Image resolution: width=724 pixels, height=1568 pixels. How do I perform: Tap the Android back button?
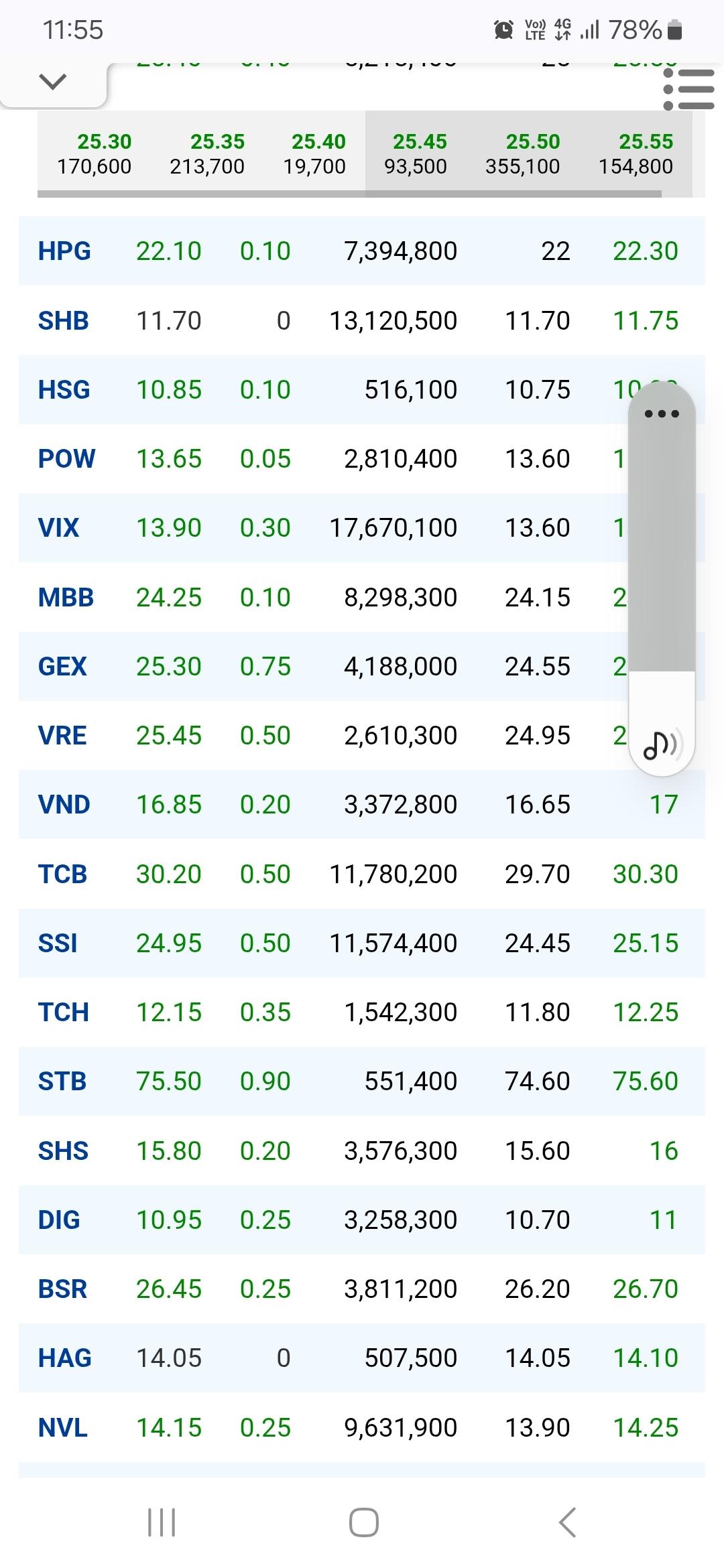point(567,1522)
